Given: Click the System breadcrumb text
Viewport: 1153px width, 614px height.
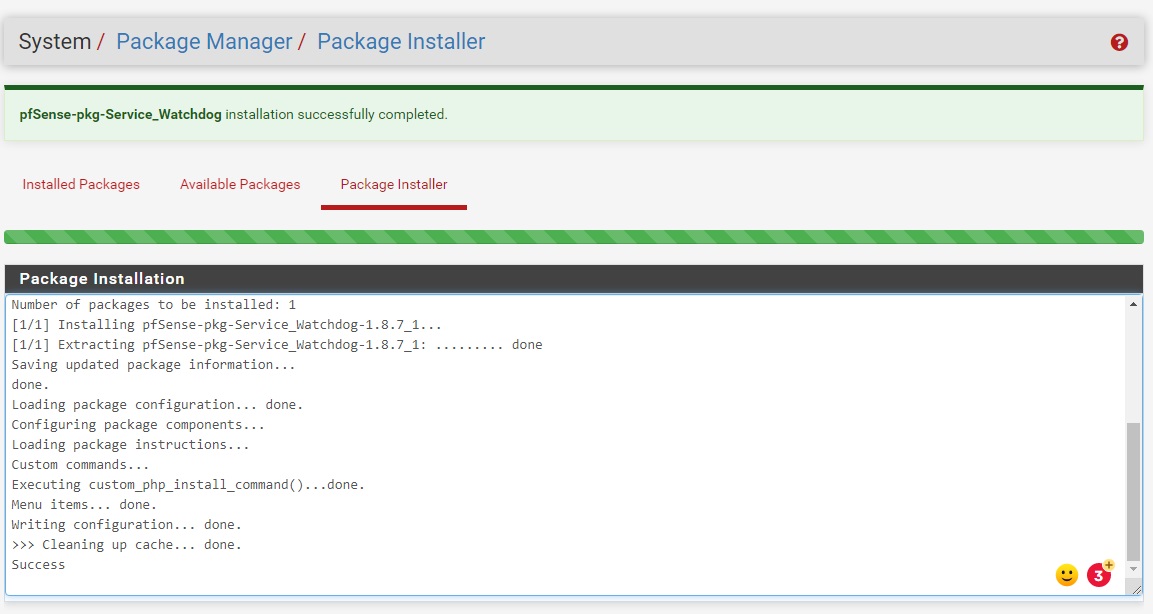Looking at the screenshot, I should coord(54,42).
